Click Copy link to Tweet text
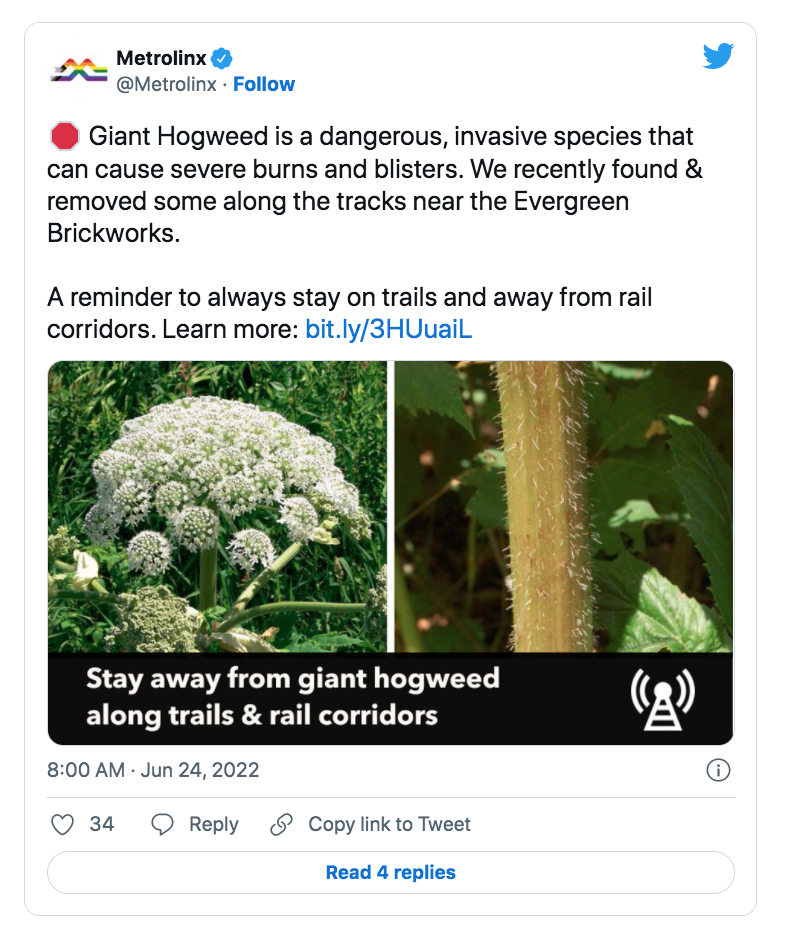Viewport: 790px width, 948px height. 389,825
